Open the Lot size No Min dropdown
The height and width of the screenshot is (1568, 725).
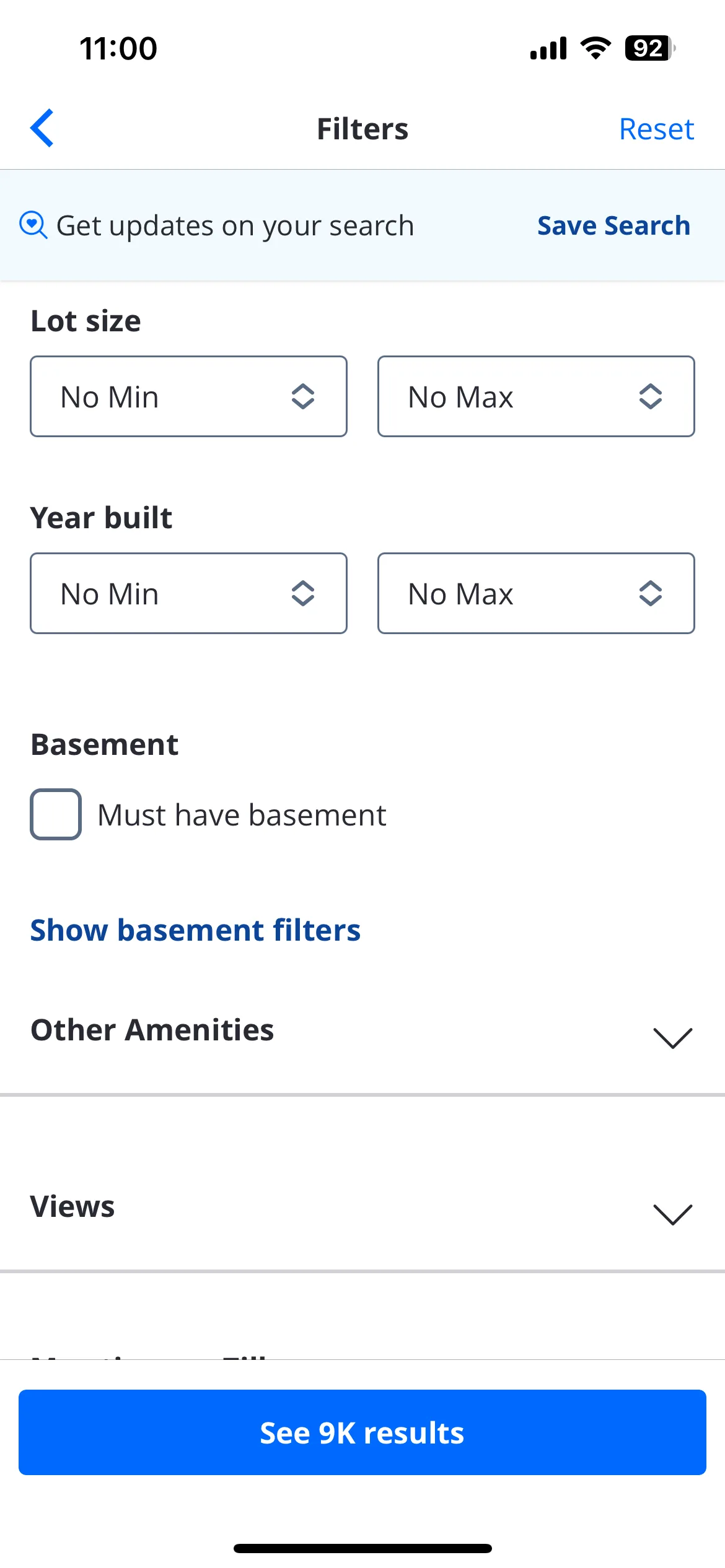[x=188, y=396]
